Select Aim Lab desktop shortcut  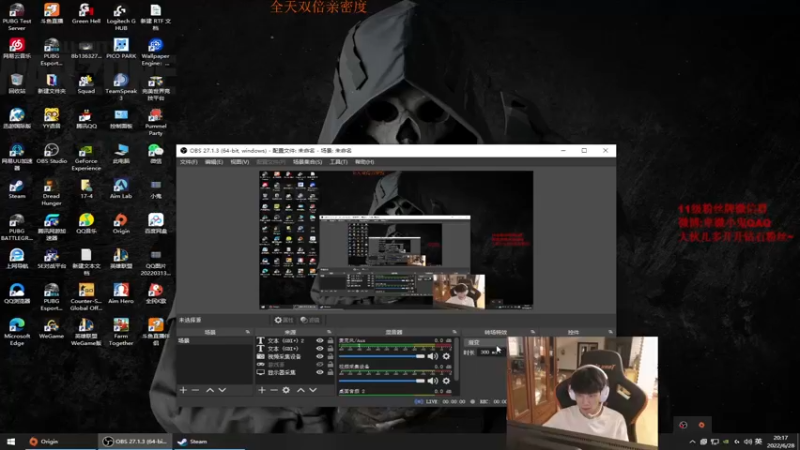point(121,189)
